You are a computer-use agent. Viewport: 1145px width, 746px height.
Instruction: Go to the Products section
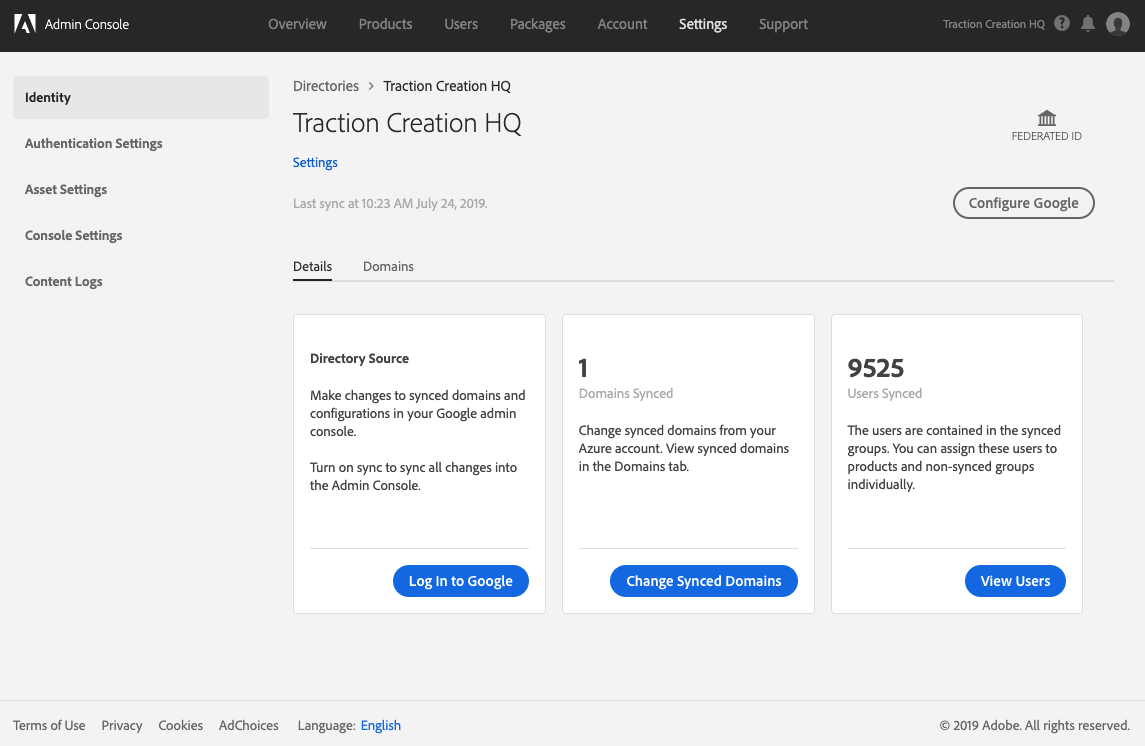tap(385, 24)
